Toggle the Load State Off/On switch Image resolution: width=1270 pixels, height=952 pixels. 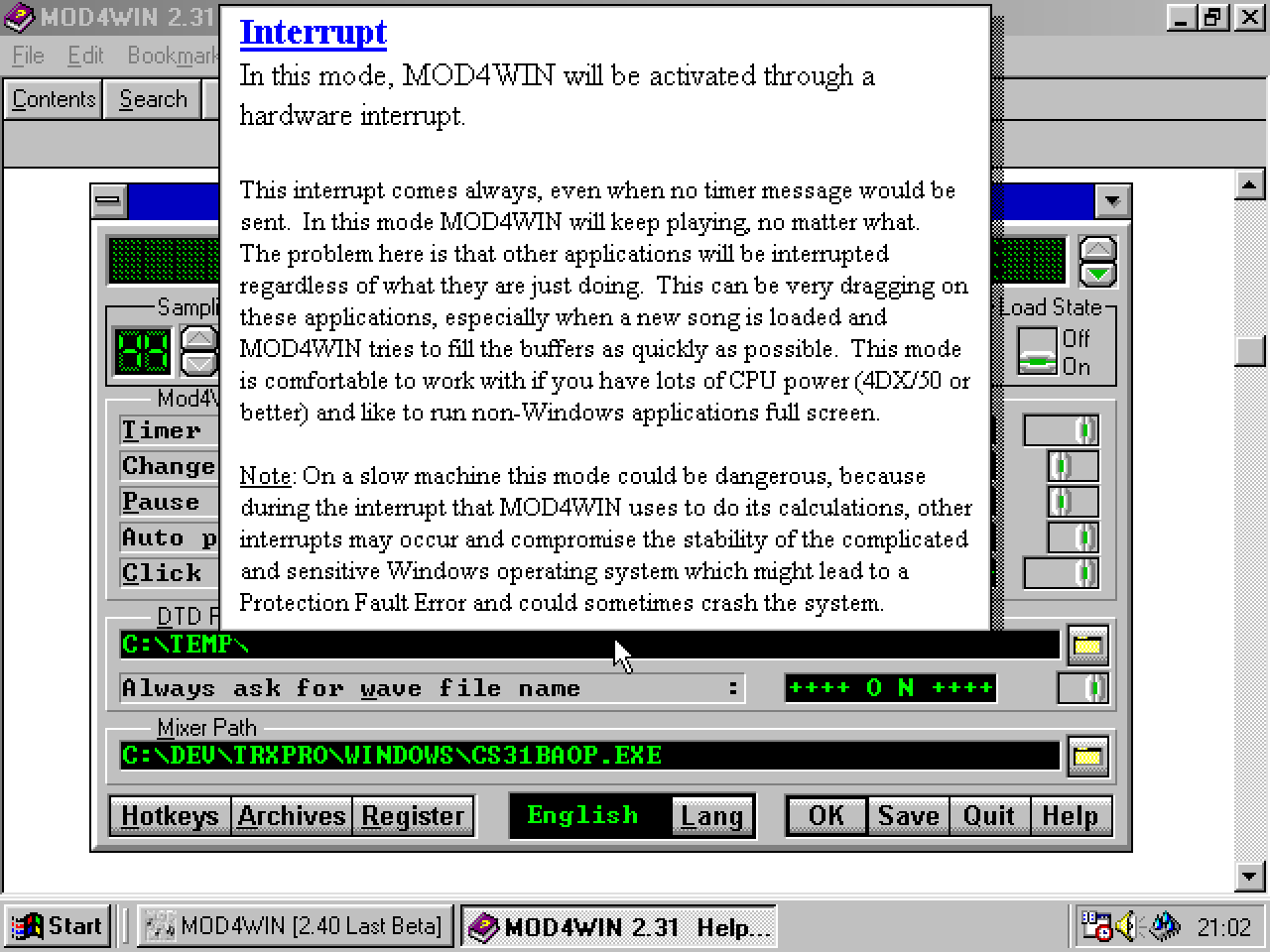pos(1038,352)
